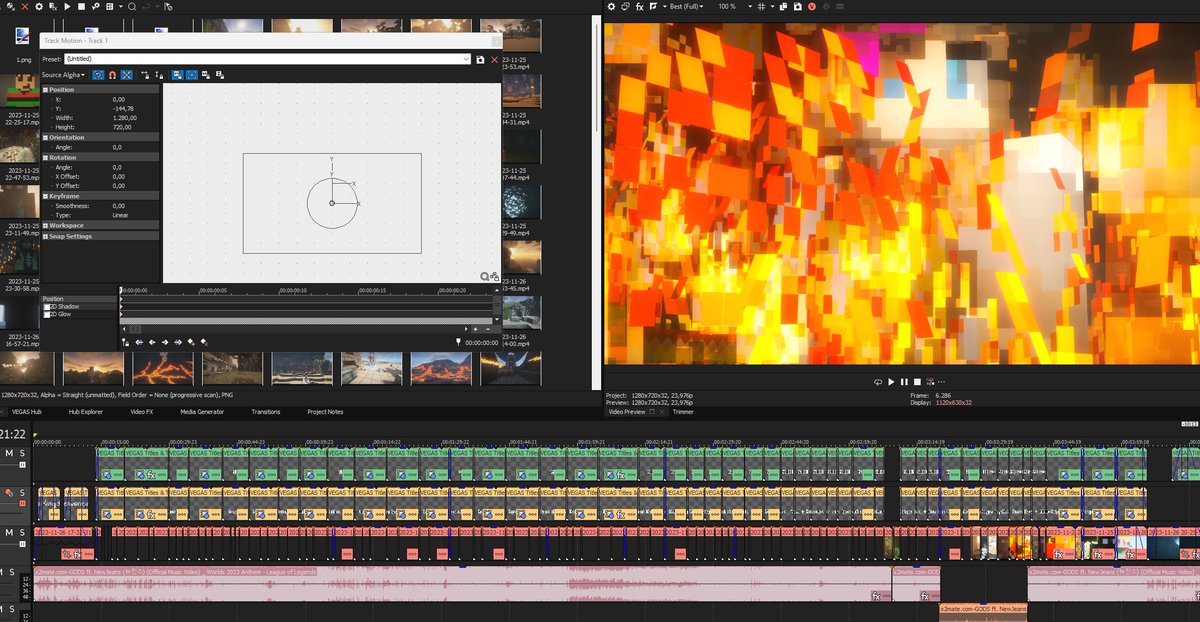
Task: Delete the Track Motion preset red X
Action: (494, 60)
